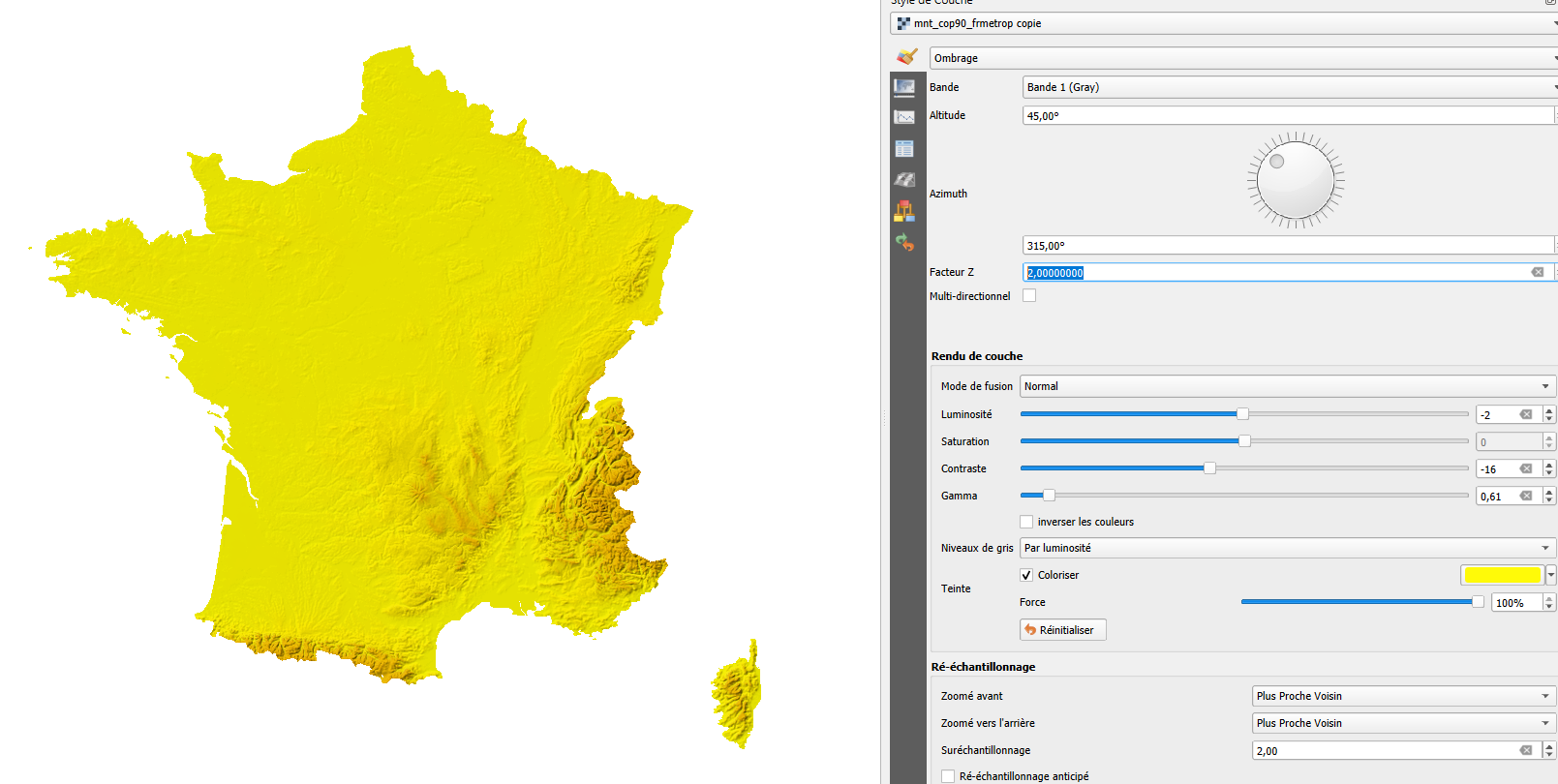Open the style History undo/redo icon
The width and height of the screenshot is (1558, 784).
pyautogui.click(x=904, y=242)
